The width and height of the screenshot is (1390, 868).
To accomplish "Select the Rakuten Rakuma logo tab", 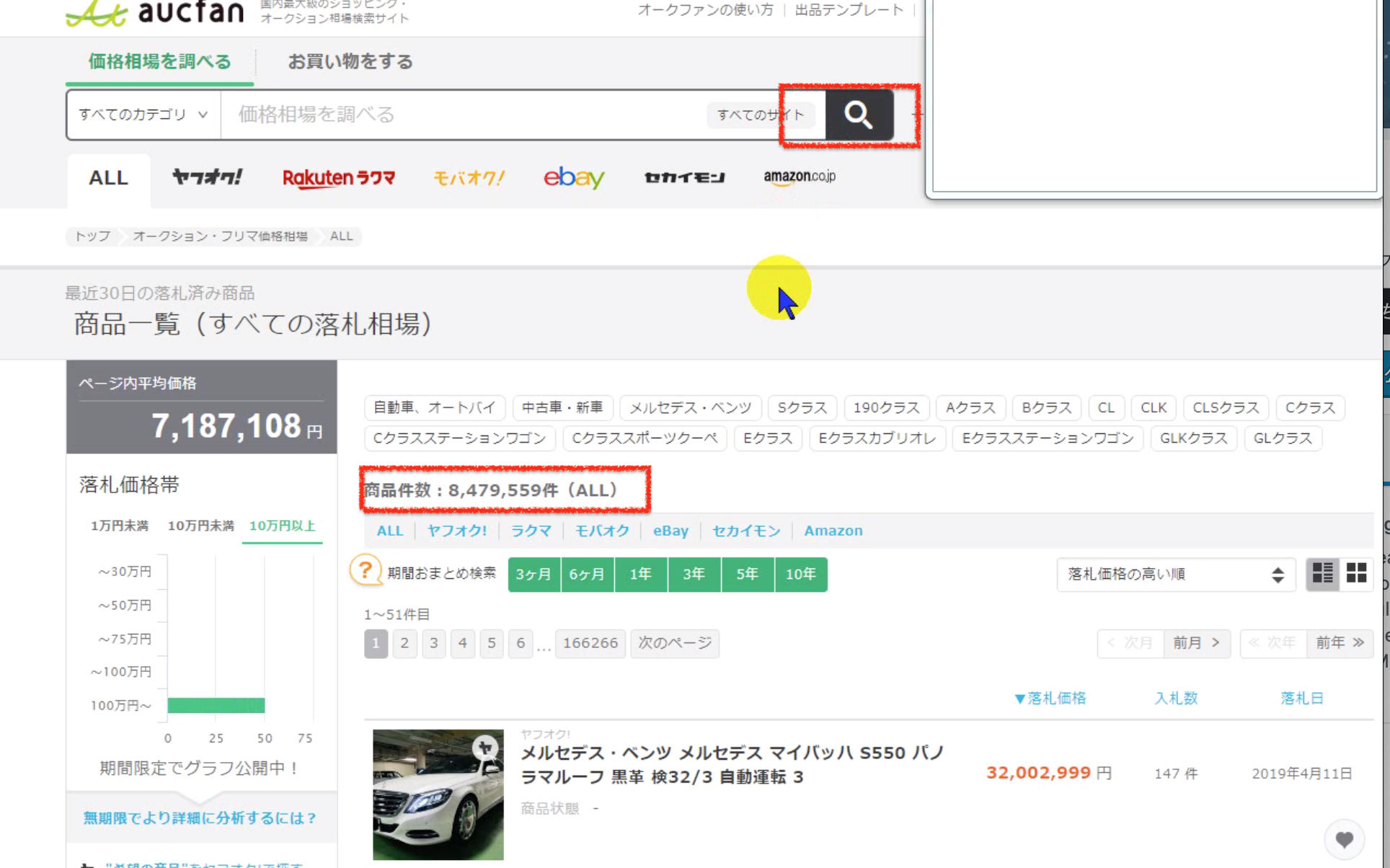I will [x=338, y=178].
